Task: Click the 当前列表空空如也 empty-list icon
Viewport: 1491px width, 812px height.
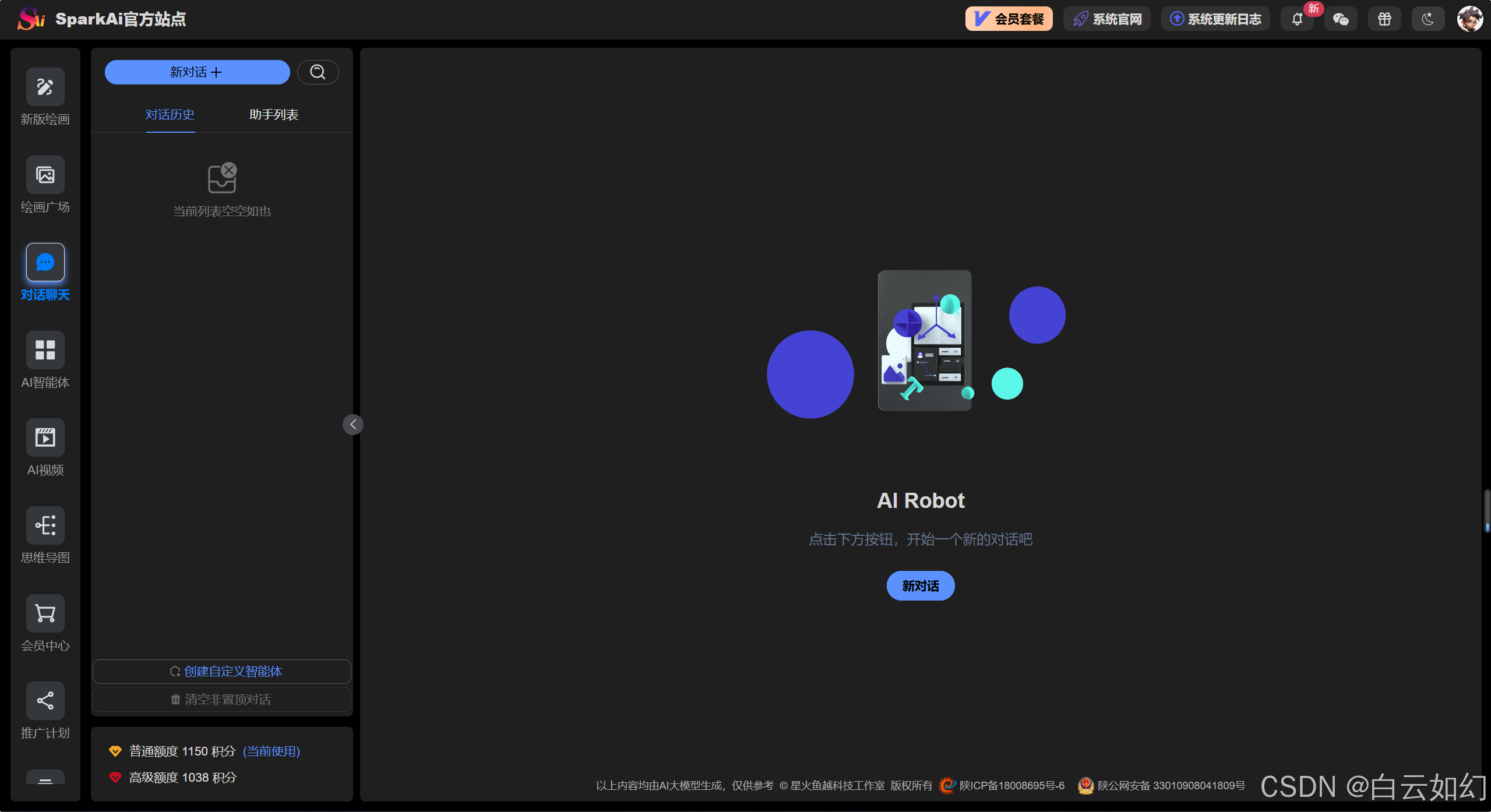Action: (x=222, y=178)
